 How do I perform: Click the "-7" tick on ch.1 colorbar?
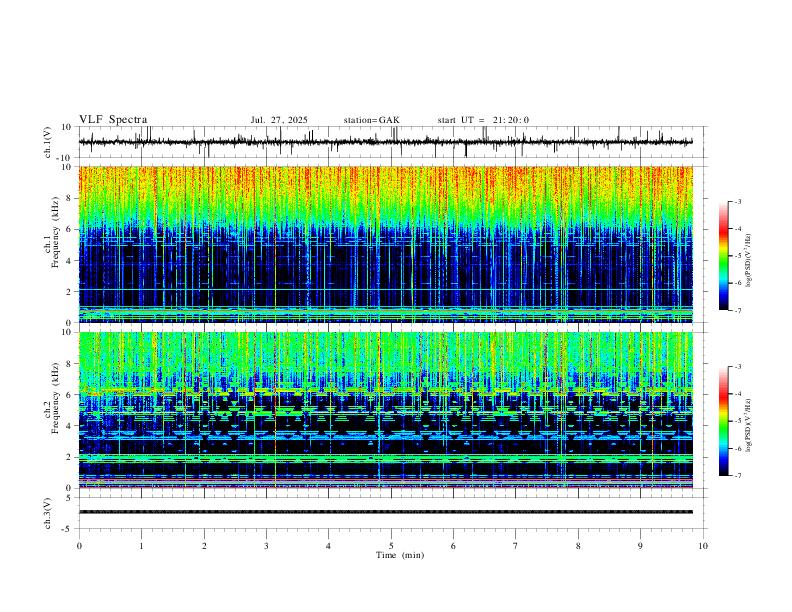pyautogui.click(x=737, y=310)
